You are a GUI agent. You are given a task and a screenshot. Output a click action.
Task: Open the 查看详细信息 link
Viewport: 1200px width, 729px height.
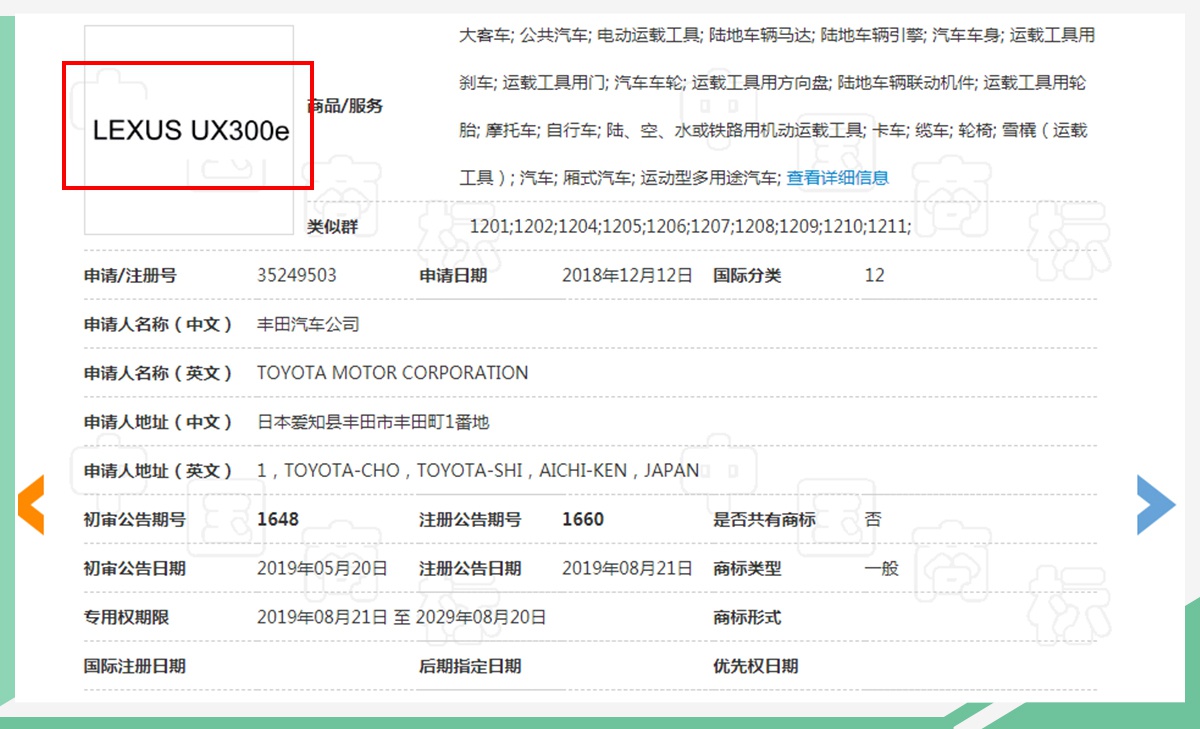click(837, 178)
